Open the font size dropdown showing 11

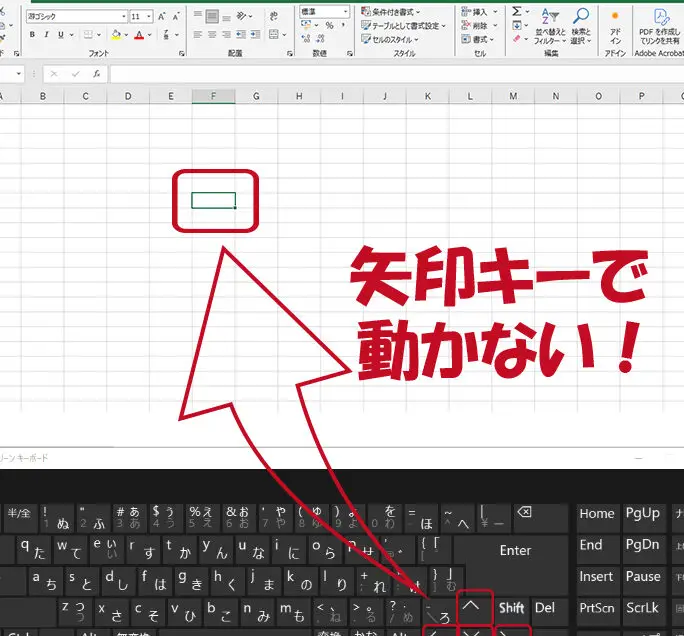pyautogui.click(x=149, y=17)
